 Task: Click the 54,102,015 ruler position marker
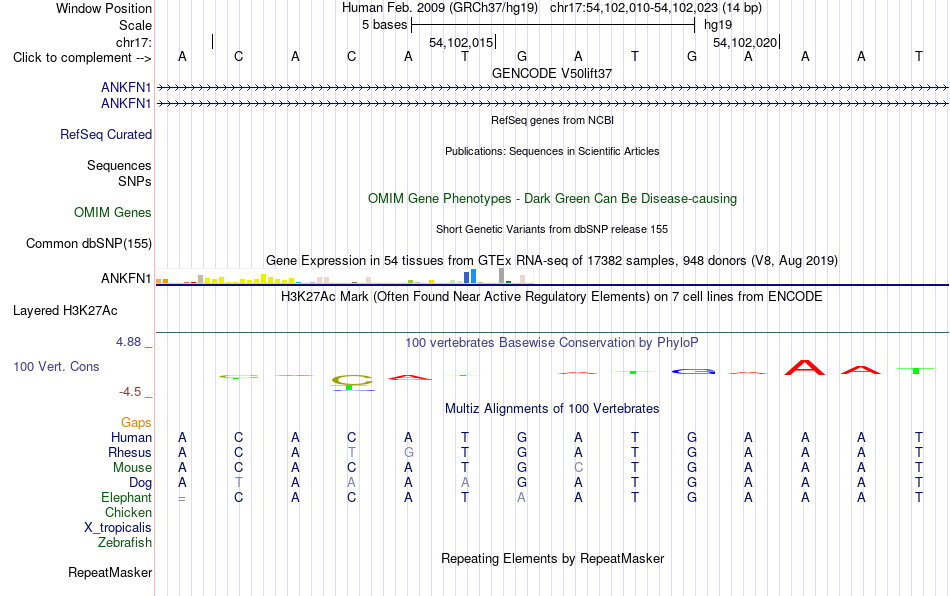461,42
